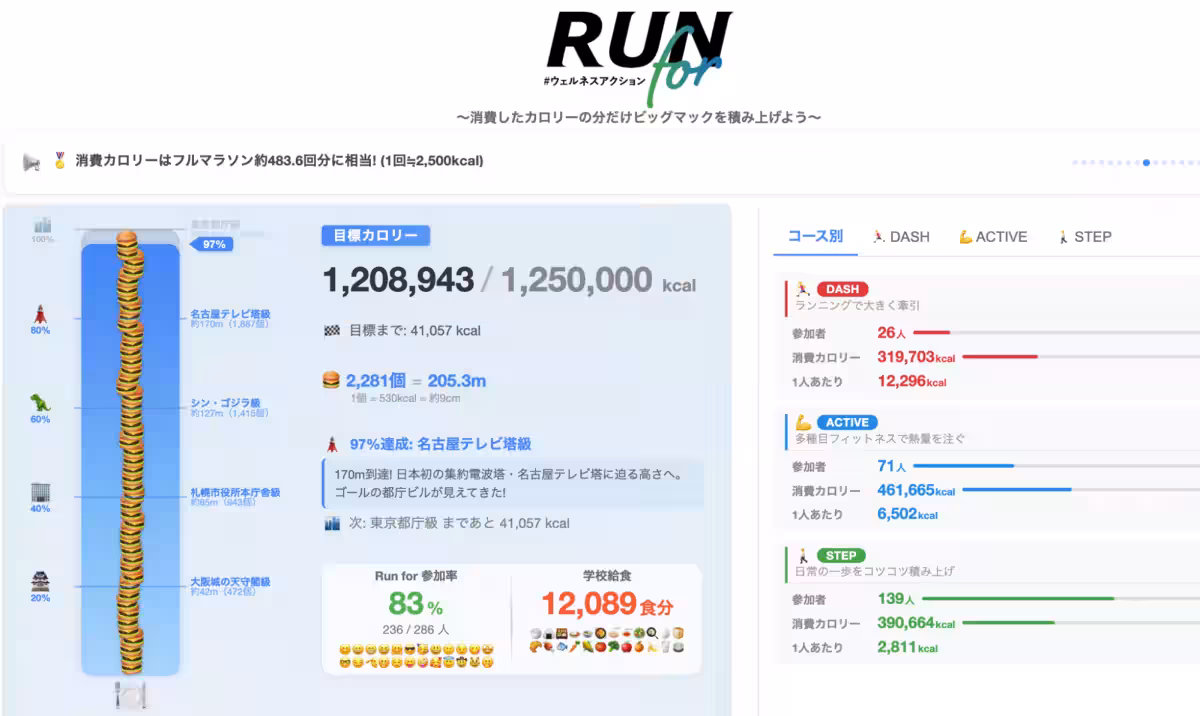Click the walking person icon in the STEP card

pos(802,555)
